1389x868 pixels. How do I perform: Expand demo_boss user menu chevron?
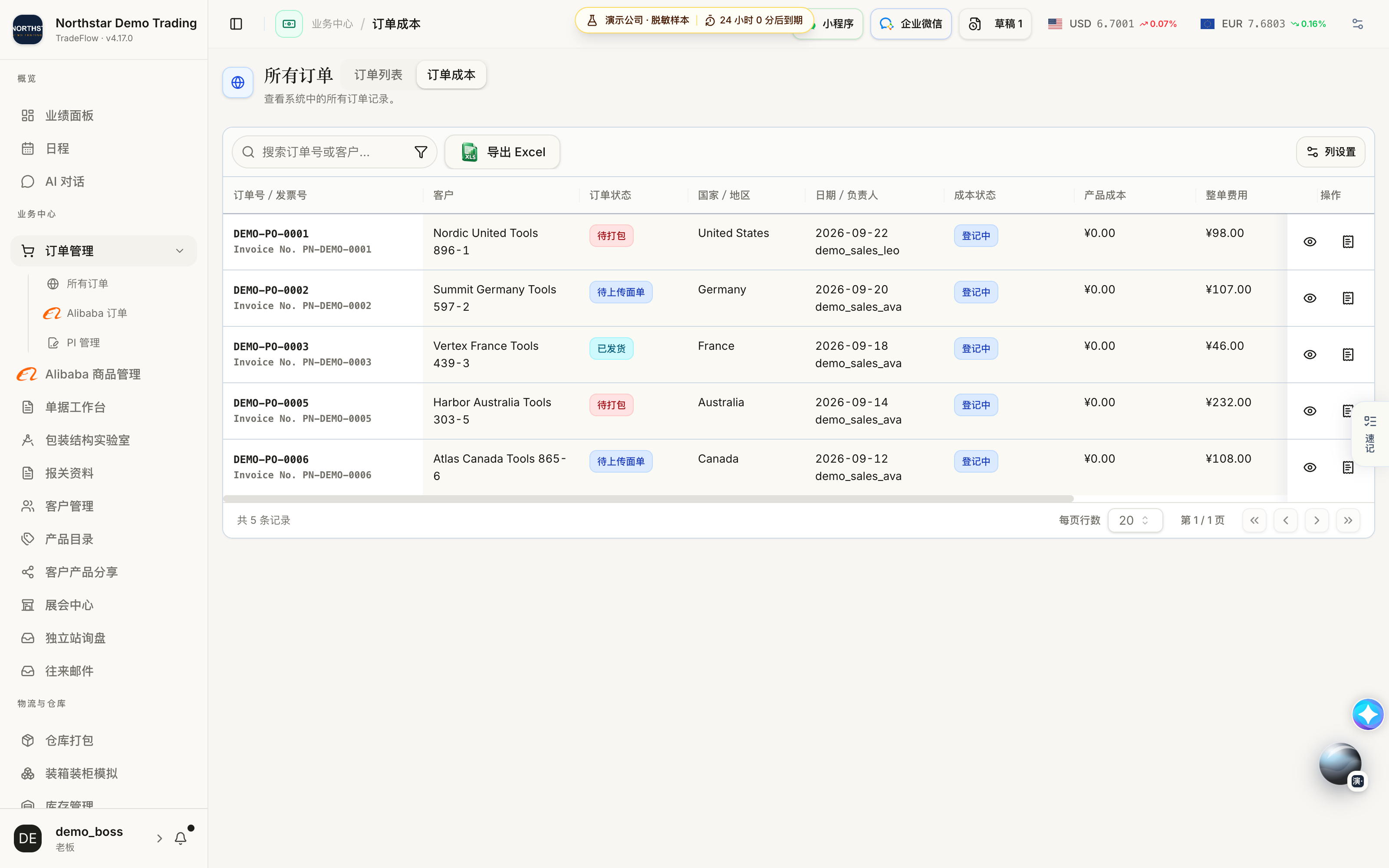point(160,838)
